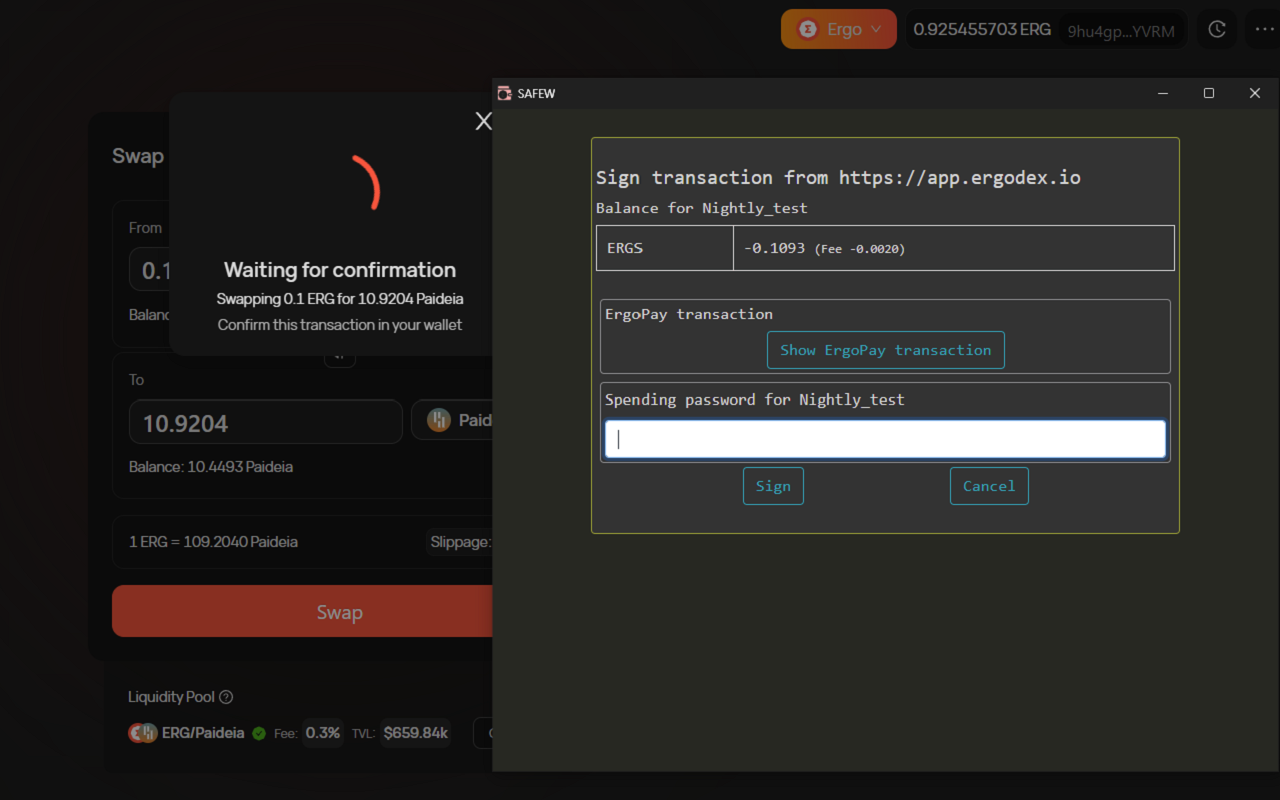Open transaction history clock icon
Screen dimensions: 1280x800
click(x=1217, y=29)
